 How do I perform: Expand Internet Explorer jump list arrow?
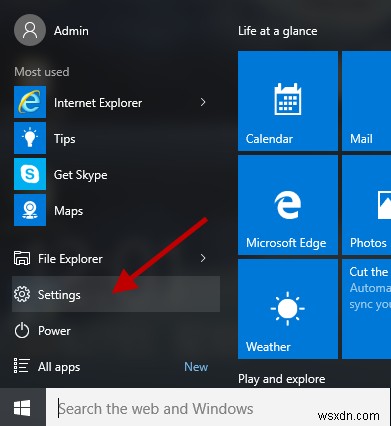click(203, 102)
